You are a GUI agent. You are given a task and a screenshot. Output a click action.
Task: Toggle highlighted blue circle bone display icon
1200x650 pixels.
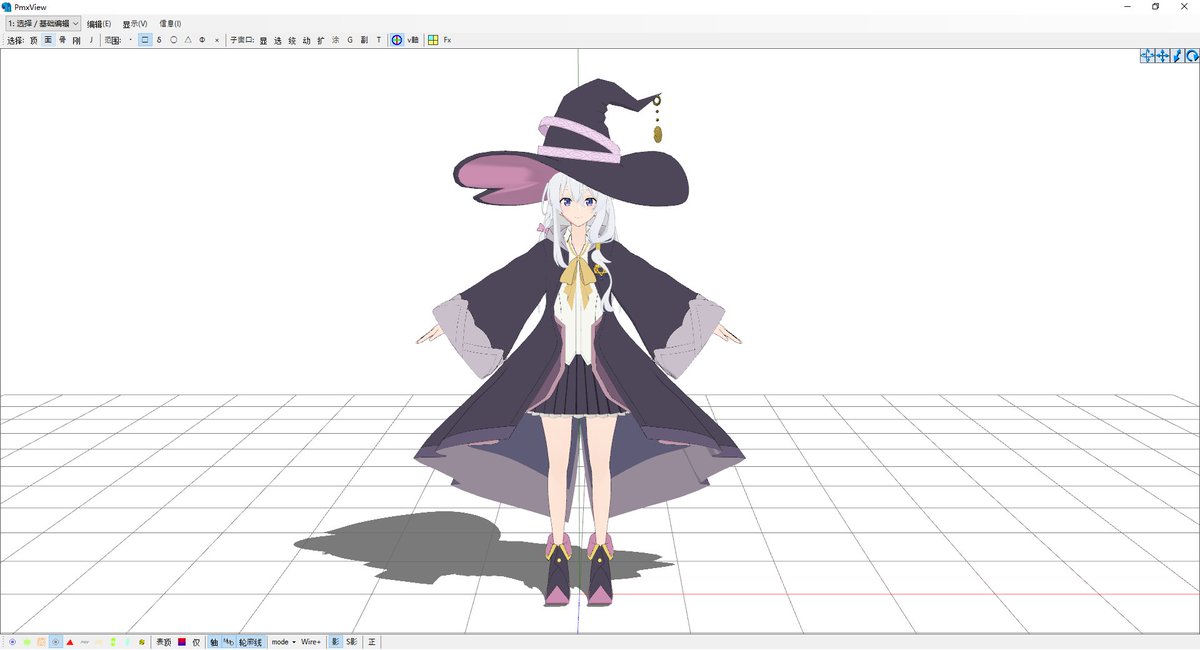(56, 642)
